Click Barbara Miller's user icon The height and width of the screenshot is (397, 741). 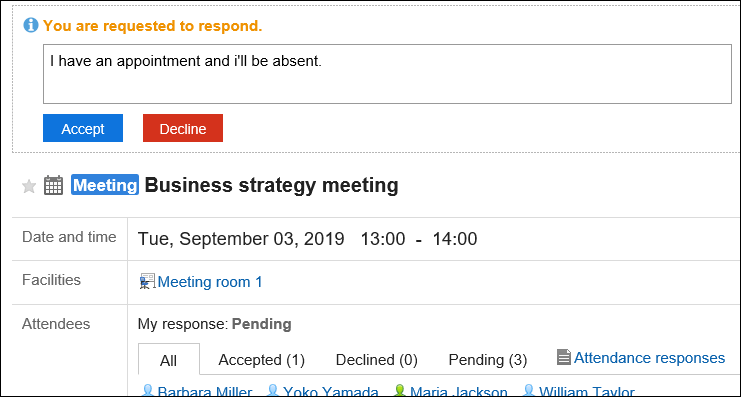coord(148,391)
